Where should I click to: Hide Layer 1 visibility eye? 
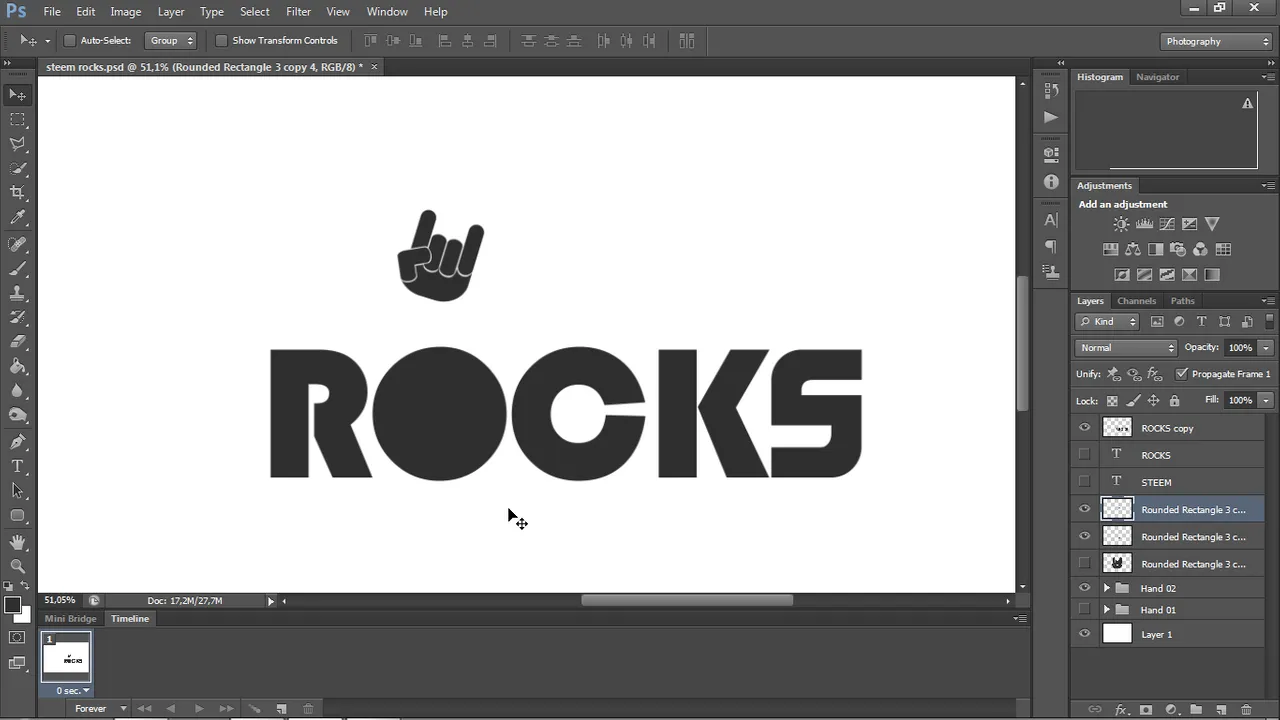1084,634
